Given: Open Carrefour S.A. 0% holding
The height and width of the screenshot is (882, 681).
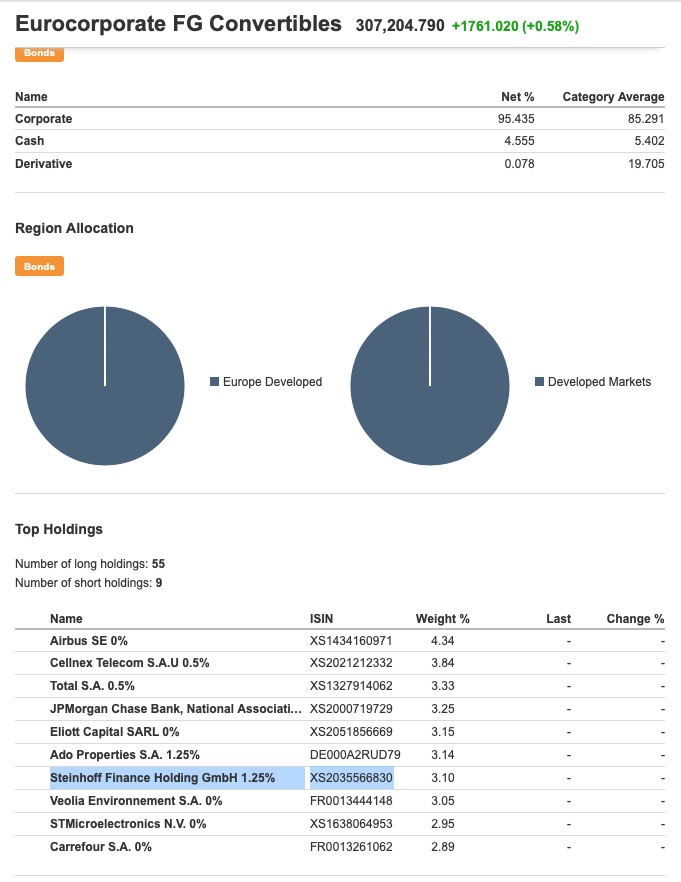Looking at the screenshot, I should 100,847.
